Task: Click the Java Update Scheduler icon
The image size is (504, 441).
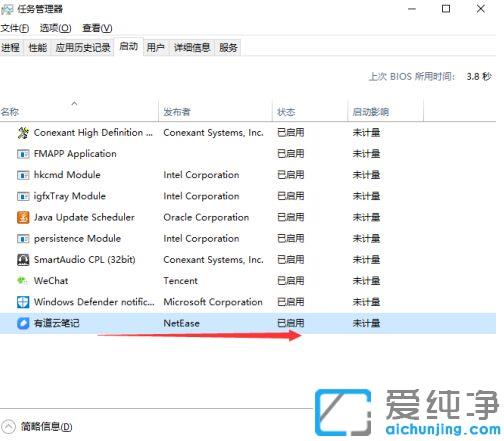Action: (23, 218)
